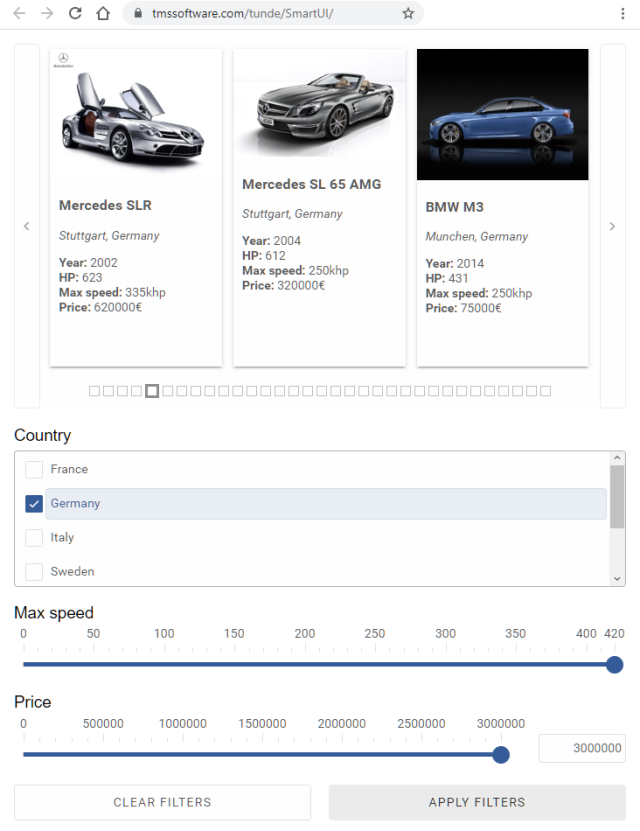This screenshot has width=640, height=831.
Task: Click the BMW M3 car photo
Action: [x=502, y=114]
